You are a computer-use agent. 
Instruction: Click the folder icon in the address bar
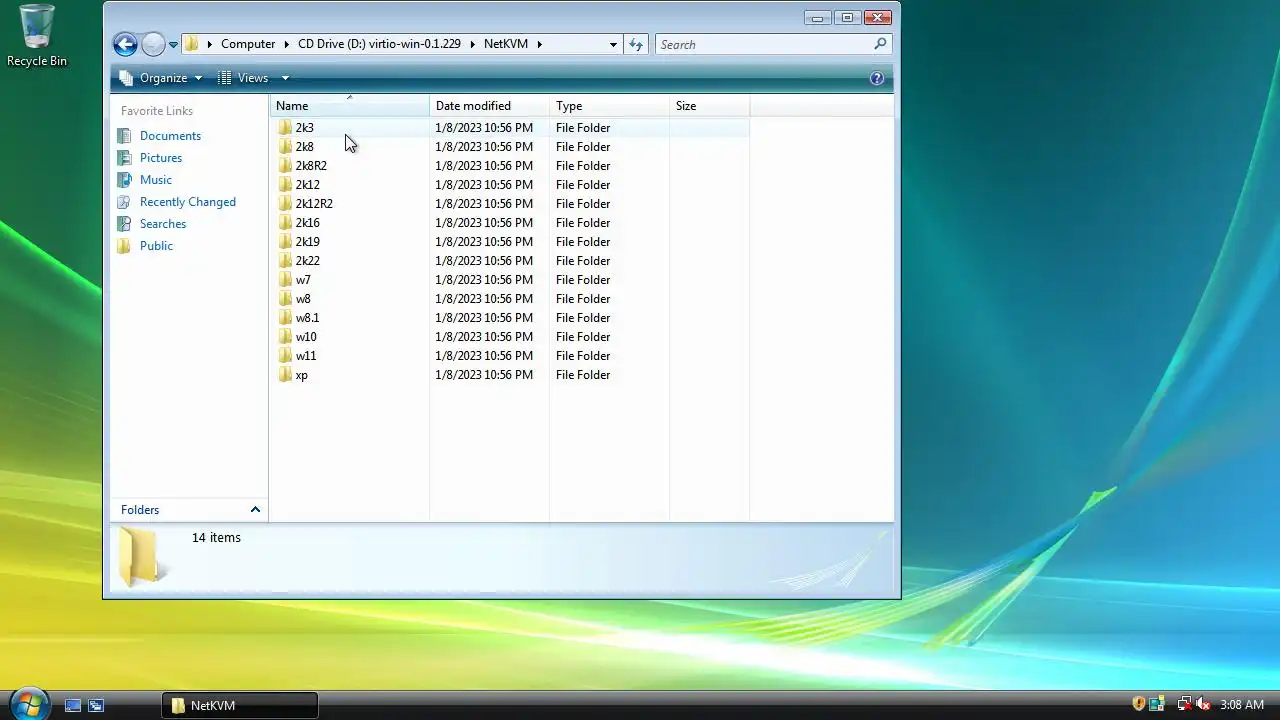click(x=191, y=44)
